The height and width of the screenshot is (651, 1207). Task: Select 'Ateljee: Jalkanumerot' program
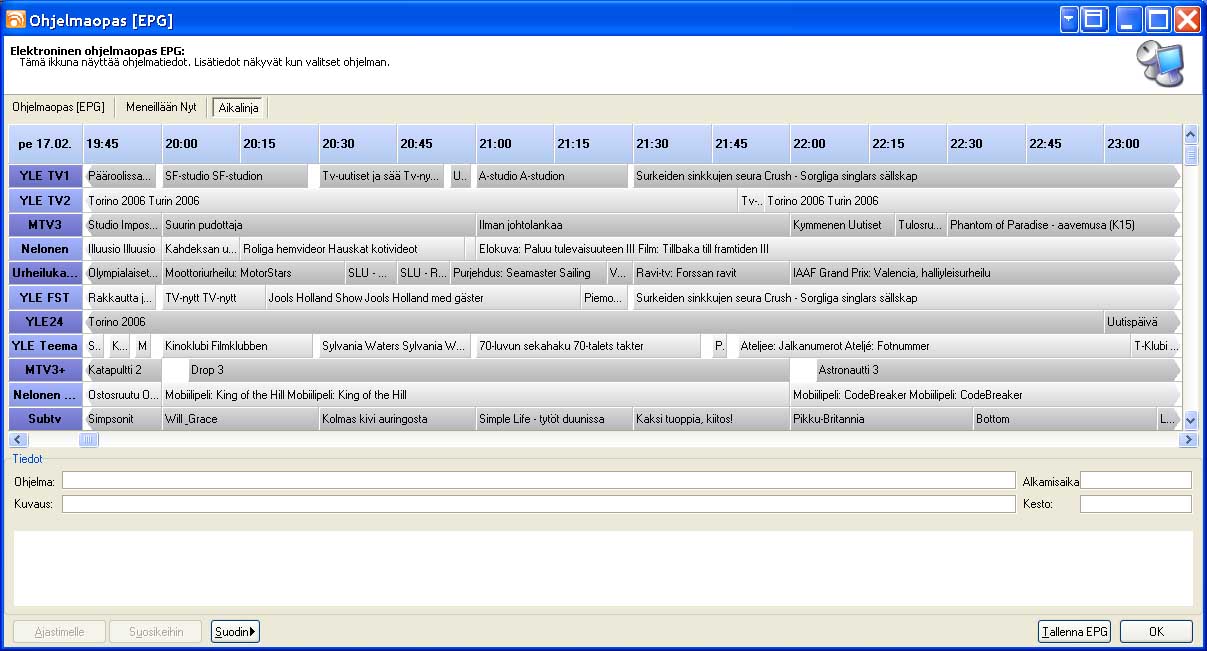(932, 346)
